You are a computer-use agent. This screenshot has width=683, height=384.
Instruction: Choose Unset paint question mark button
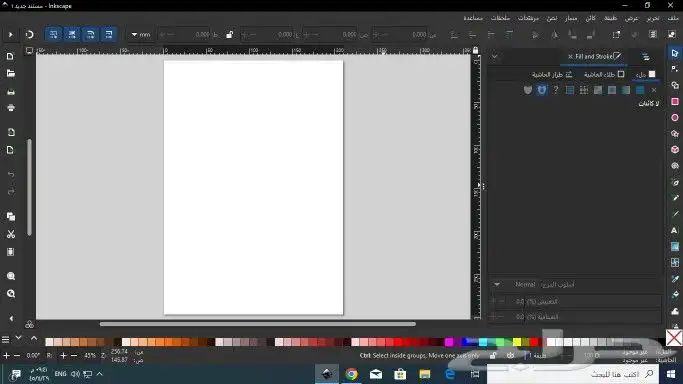coord(555,90)
